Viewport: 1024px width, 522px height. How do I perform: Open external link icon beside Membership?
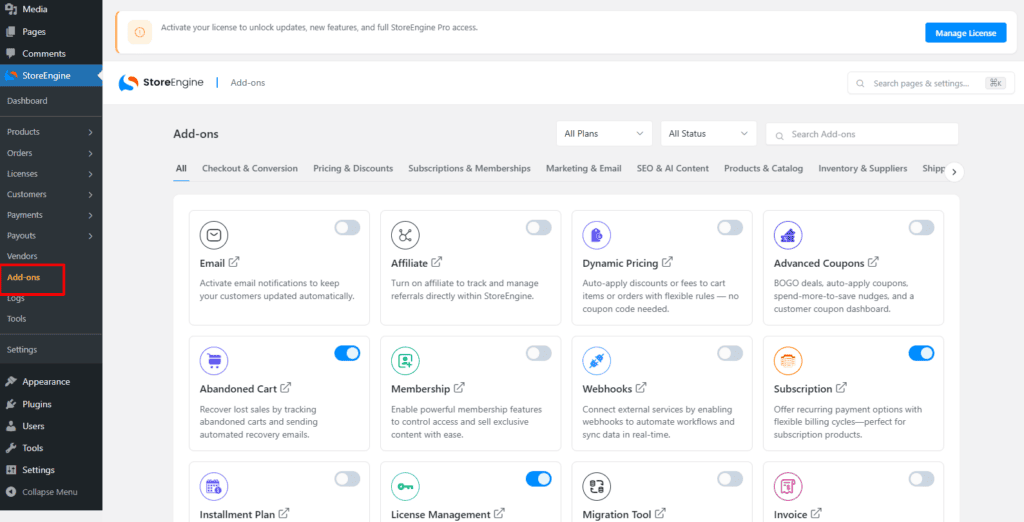pyautogui.click(x=459, y=387)
